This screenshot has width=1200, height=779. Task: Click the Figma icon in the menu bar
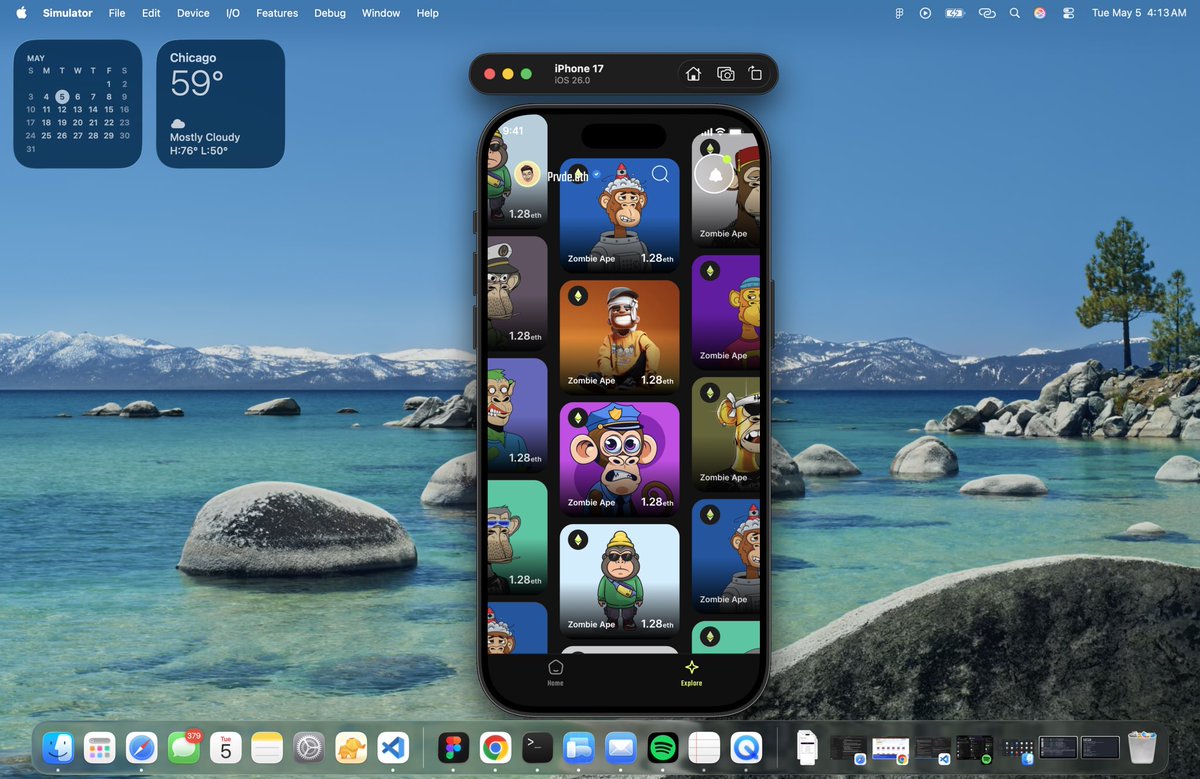coord(900,13)
